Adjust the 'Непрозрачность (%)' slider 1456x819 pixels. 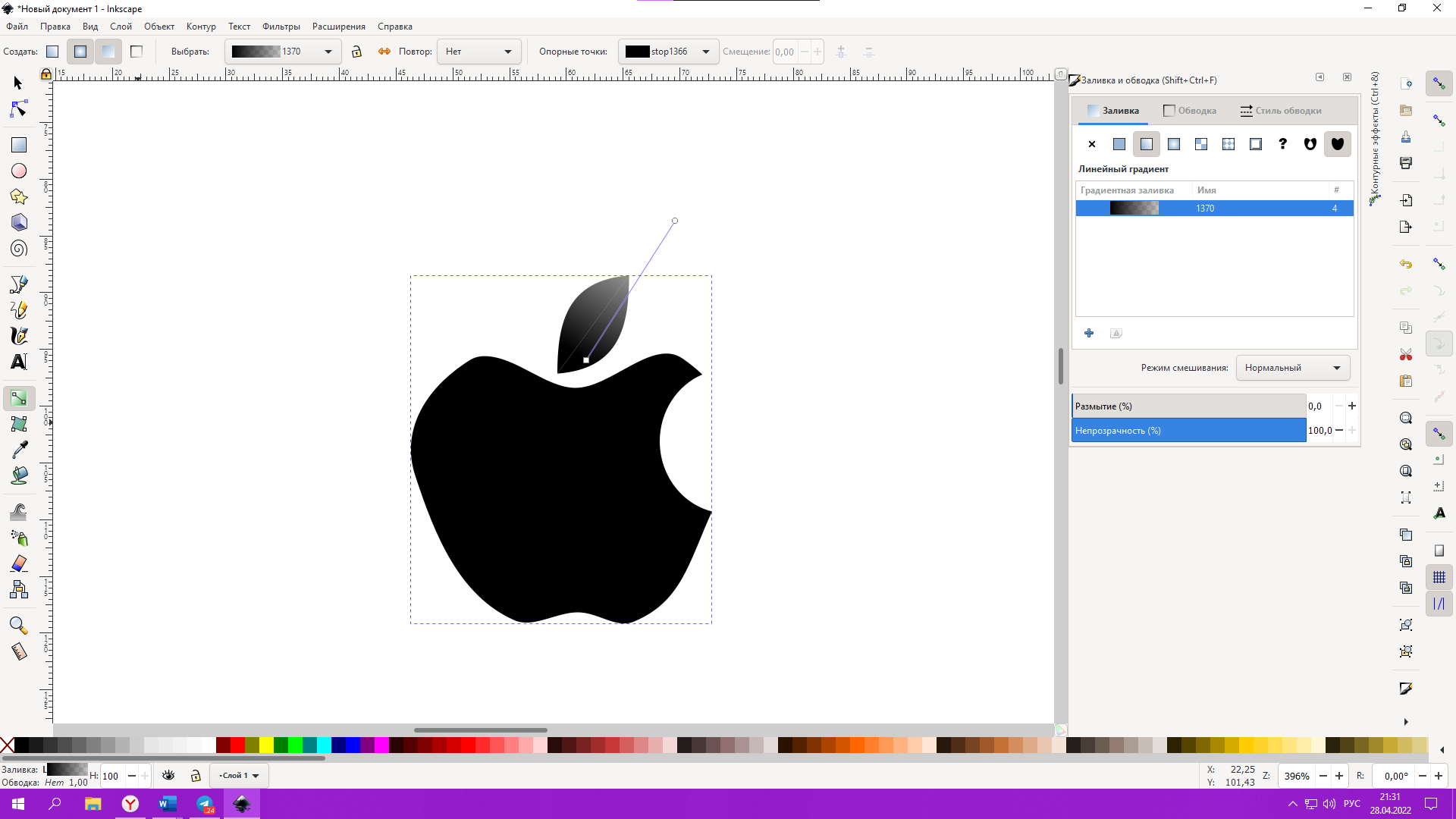(x=1188, y=431)
